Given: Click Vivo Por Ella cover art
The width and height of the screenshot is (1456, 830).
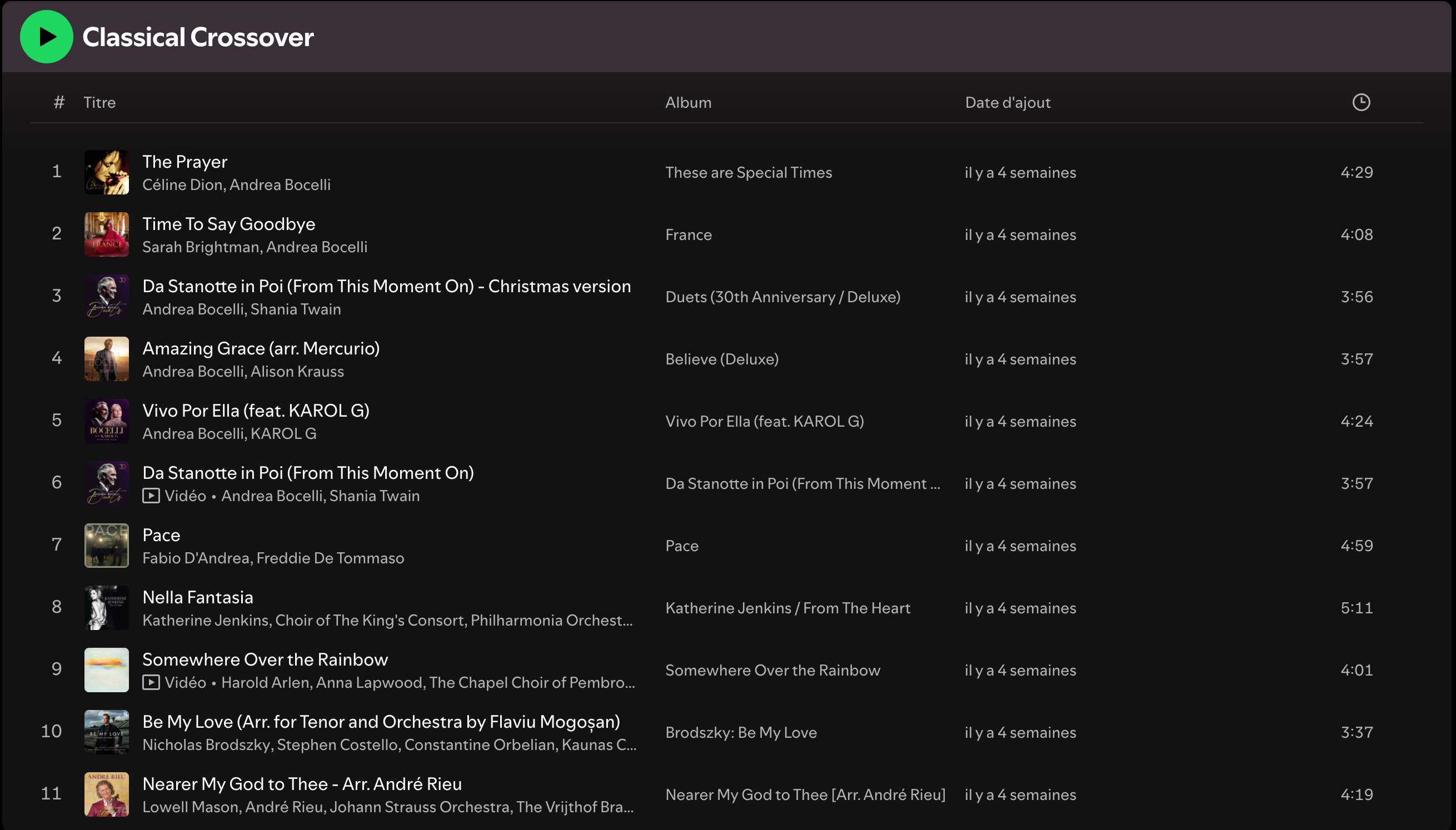Looking at the screenshot, I should [x=107, y=421].
